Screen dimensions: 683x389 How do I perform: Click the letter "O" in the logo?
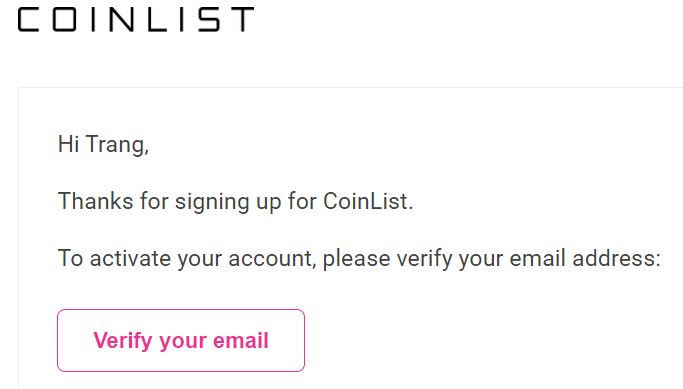pos(65,20)
